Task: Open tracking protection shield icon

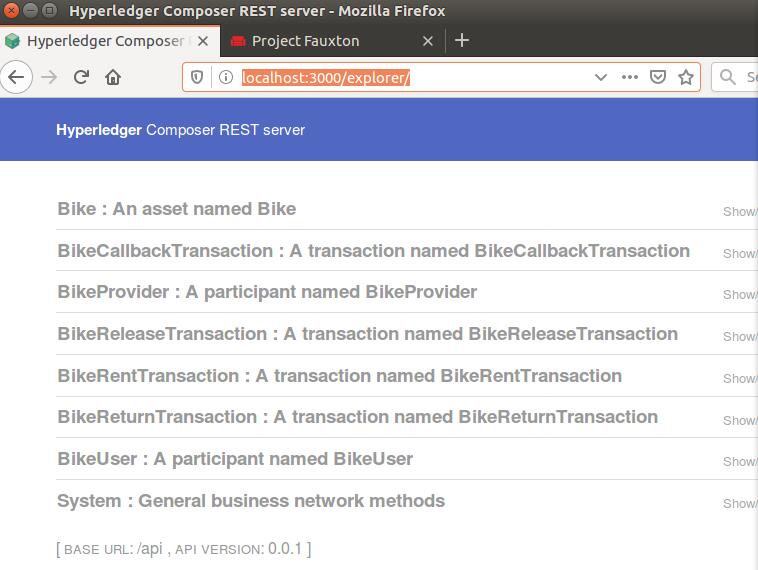Action: 197,77
